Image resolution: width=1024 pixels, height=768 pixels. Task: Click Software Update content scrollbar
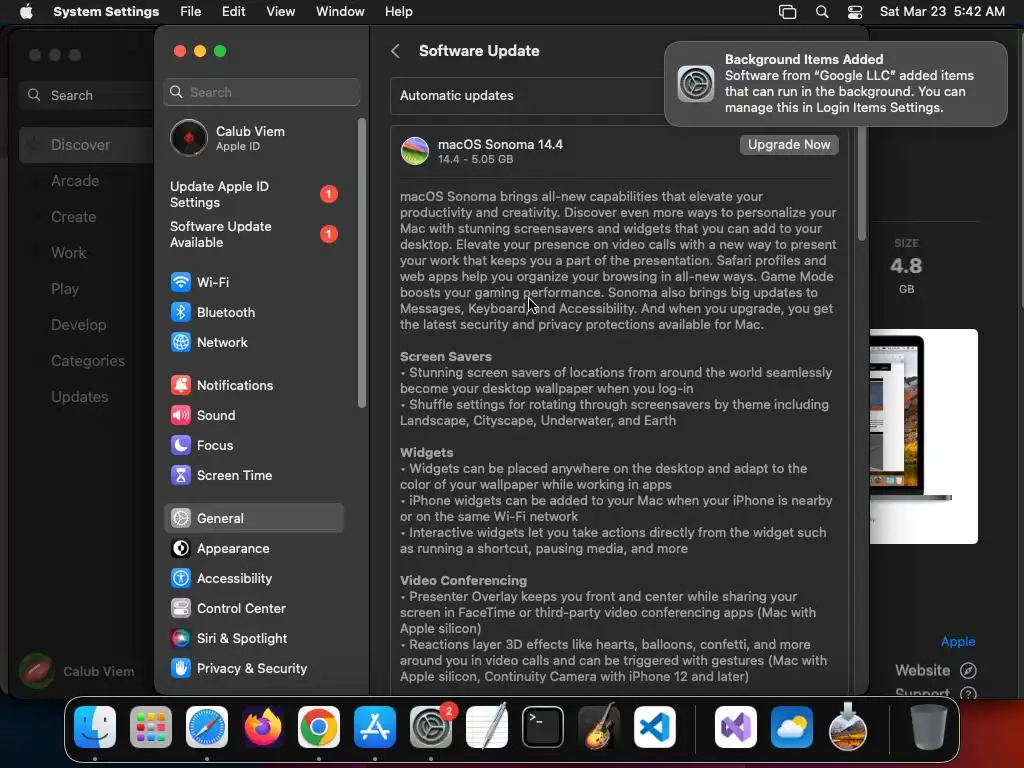coord(861,184)
